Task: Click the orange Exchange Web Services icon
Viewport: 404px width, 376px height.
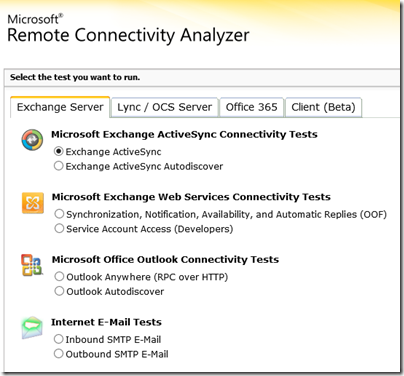Action: (x=33, y=203)
